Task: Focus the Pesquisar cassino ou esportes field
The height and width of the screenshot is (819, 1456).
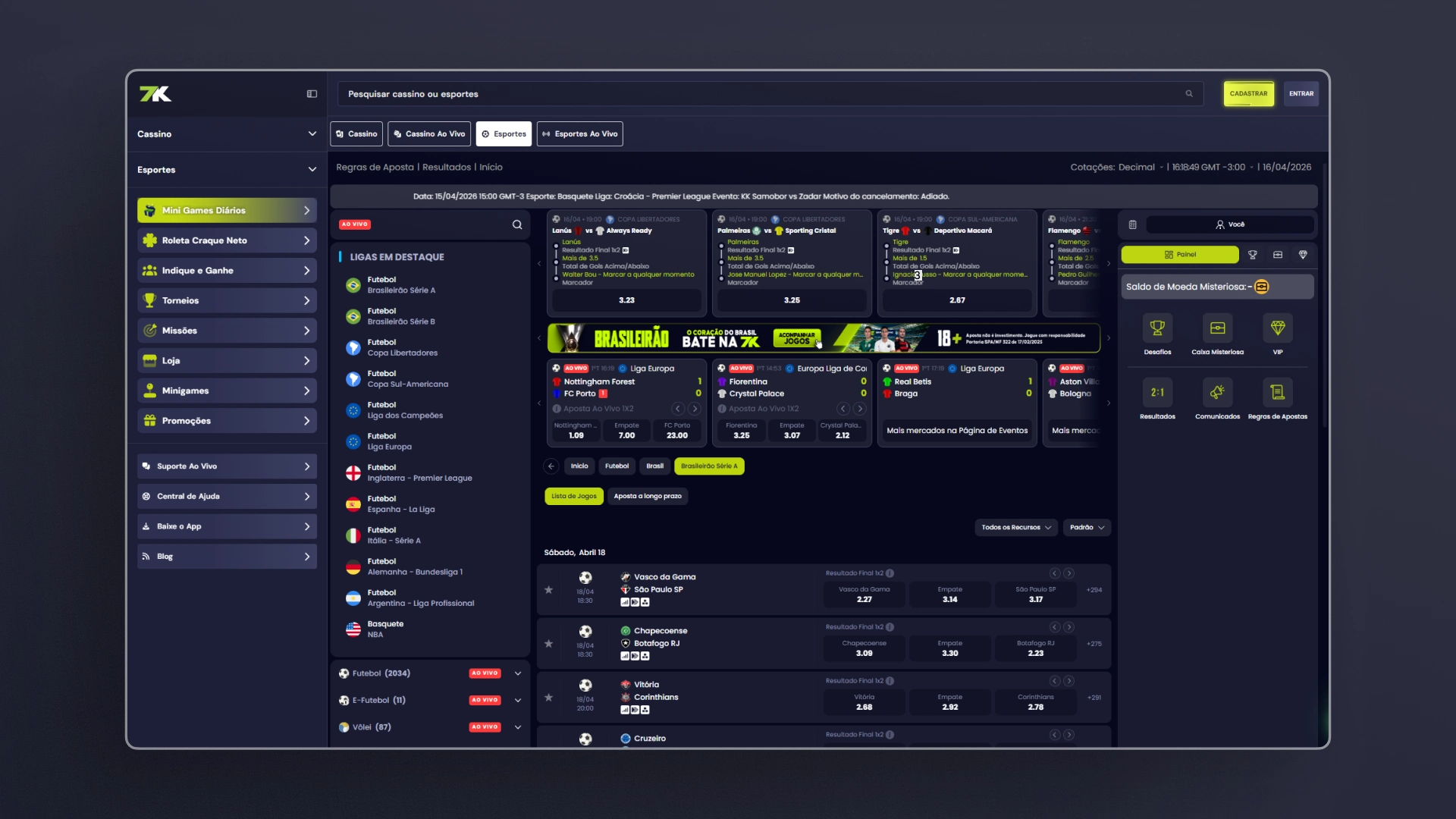Action: coord(770,94)
